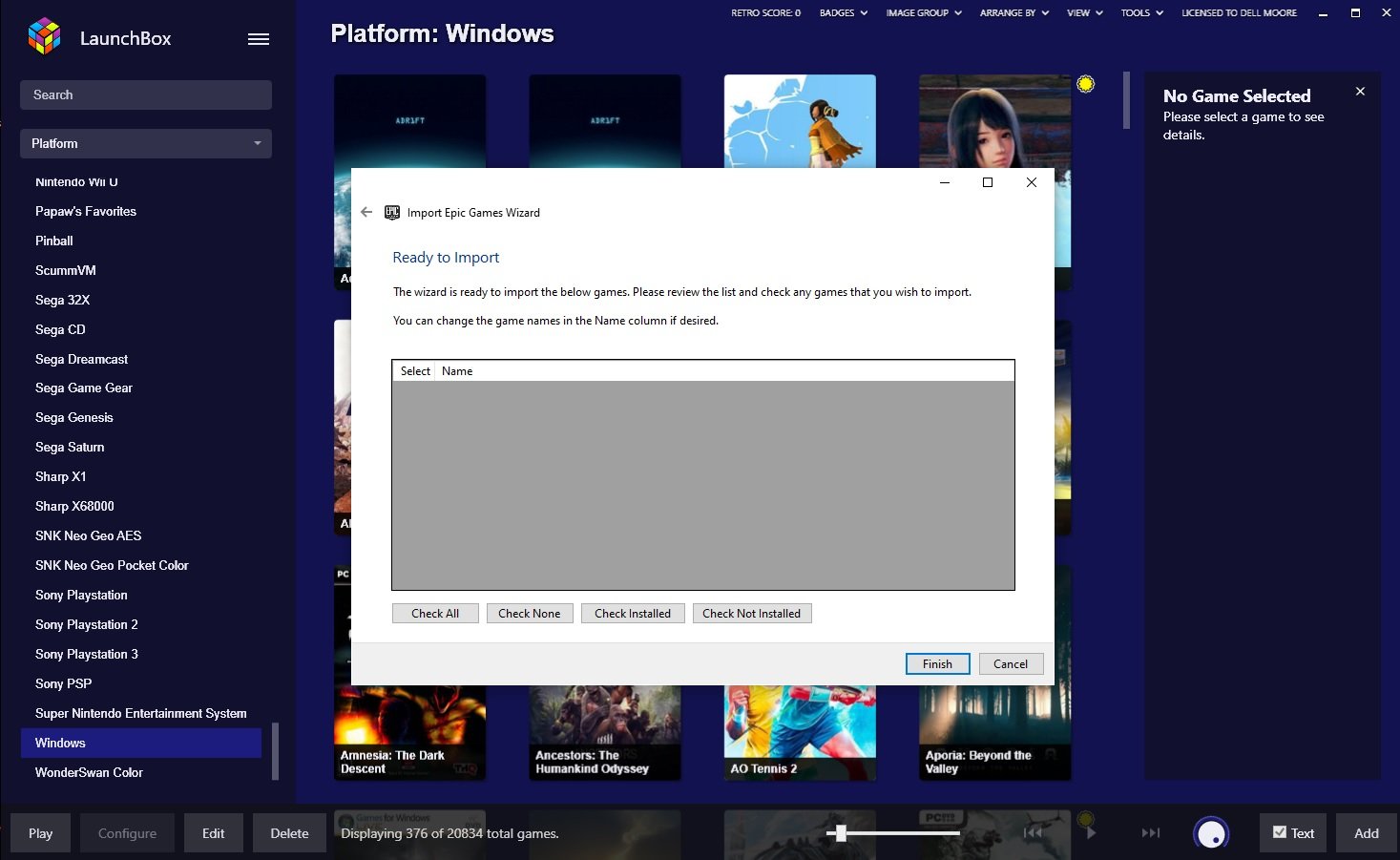The image size is (1400, 860).
Task: Select Papaw's Favorites in sidebar
Action: [x=86, y=211]
